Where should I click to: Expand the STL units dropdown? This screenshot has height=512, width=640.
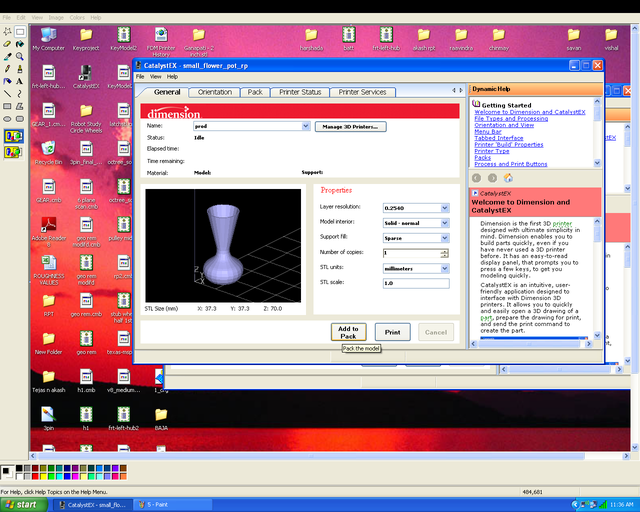coord(445,268)
